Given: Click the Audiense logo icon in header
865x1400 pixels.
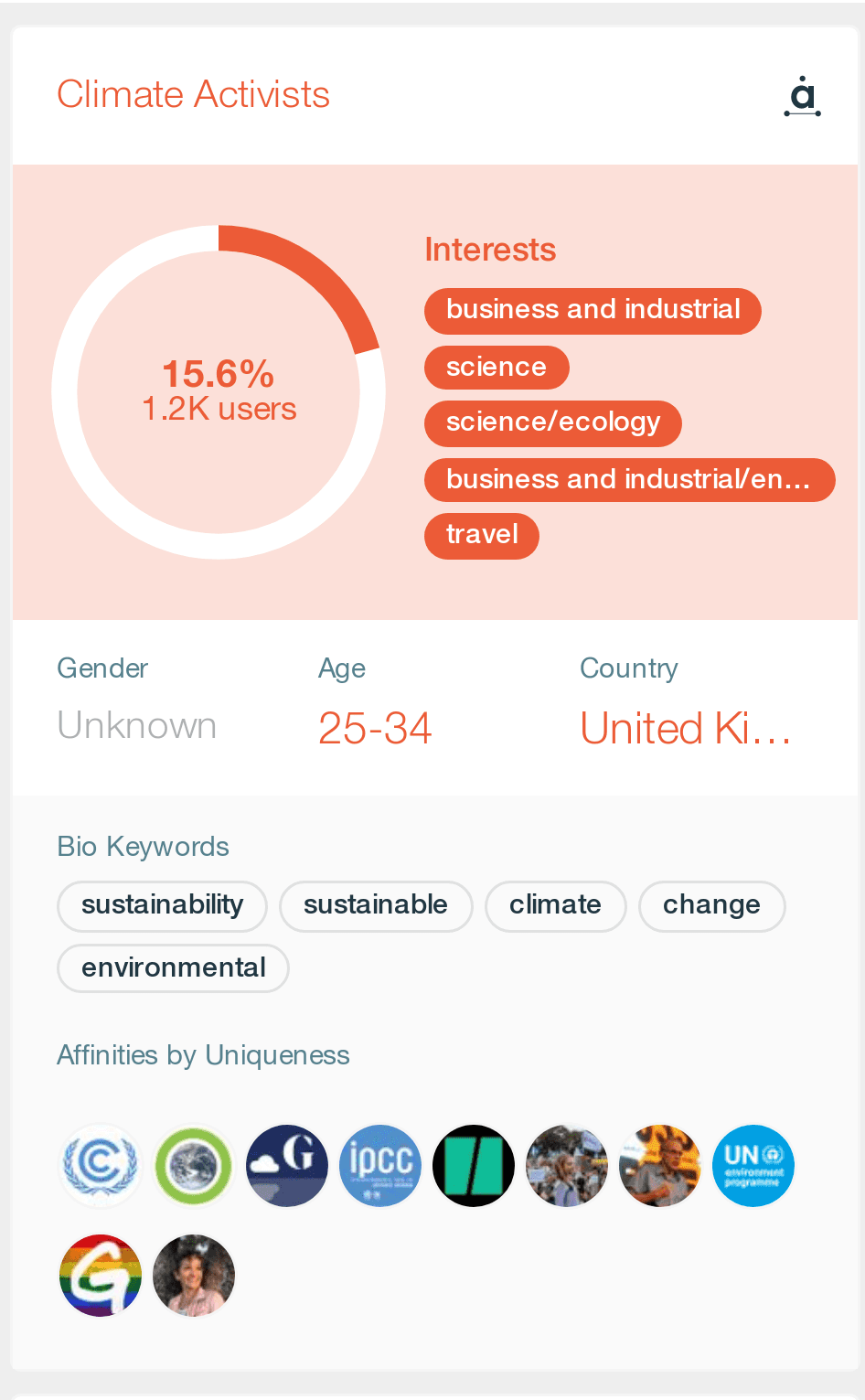Looking at the screenshot, I should click(x=802, y=96).
